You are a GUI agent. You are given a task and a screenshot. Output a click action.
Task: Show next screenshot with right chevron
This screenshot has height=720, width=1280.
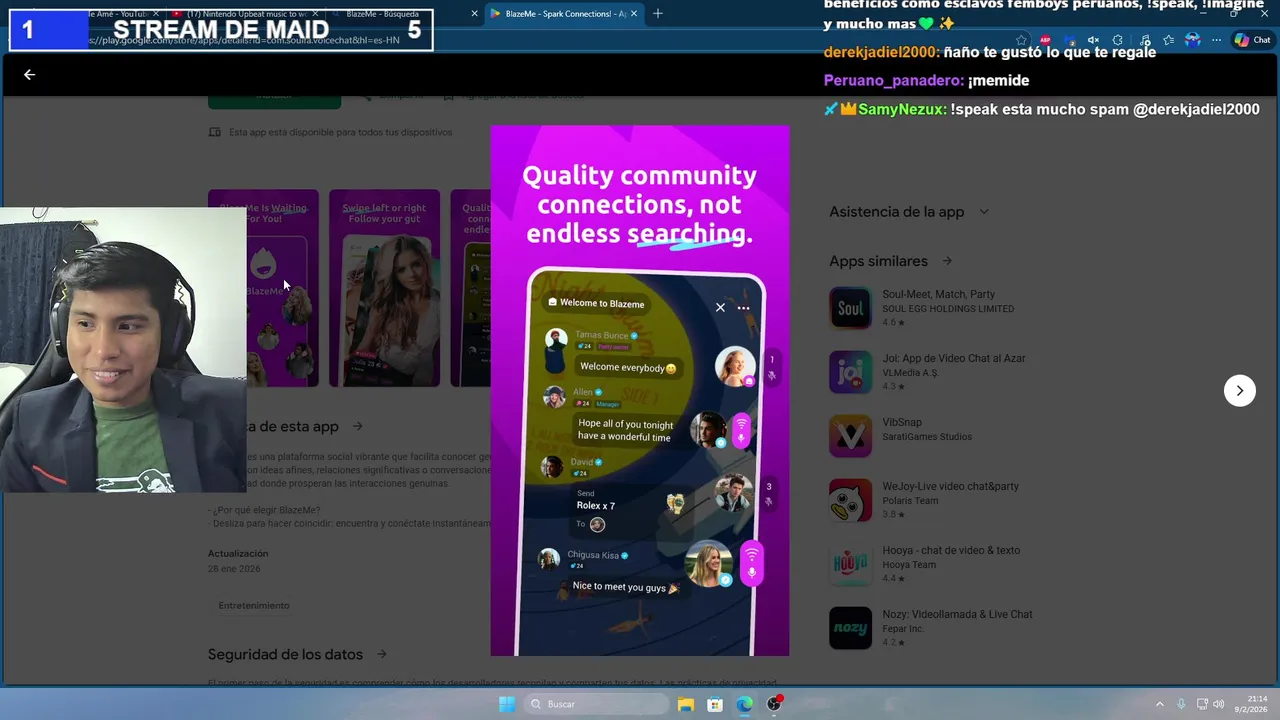(1240, 391)
